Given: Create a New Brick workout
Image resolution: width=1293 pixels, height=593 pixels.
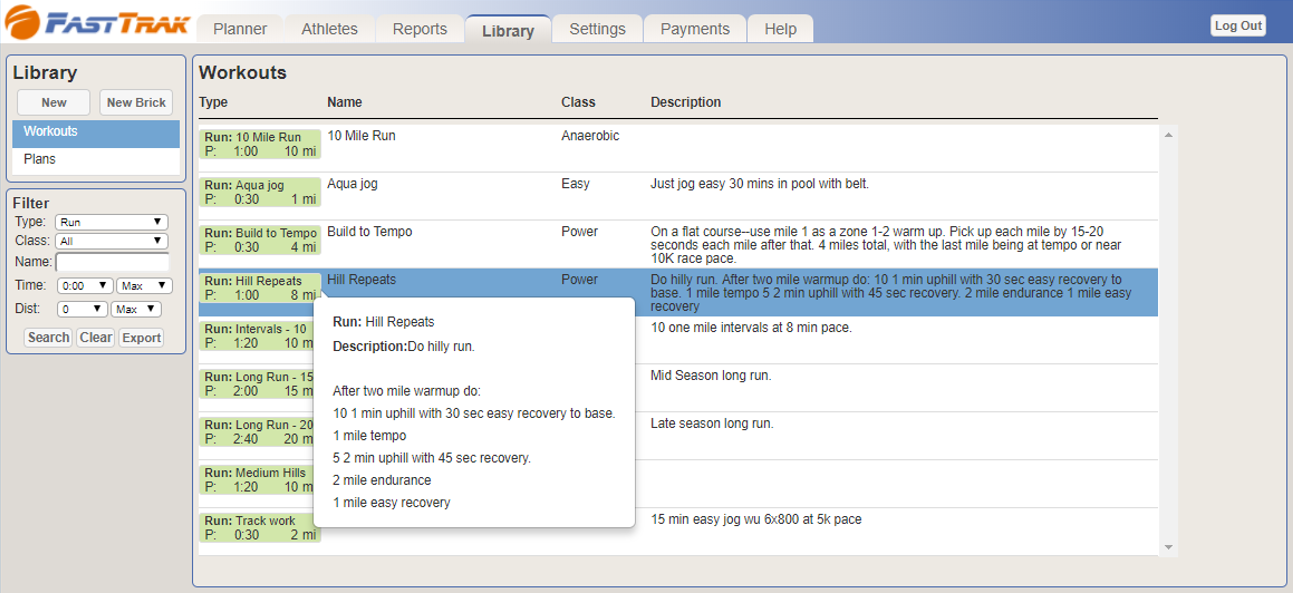Looking at the screenshot, I should [136, 103].
